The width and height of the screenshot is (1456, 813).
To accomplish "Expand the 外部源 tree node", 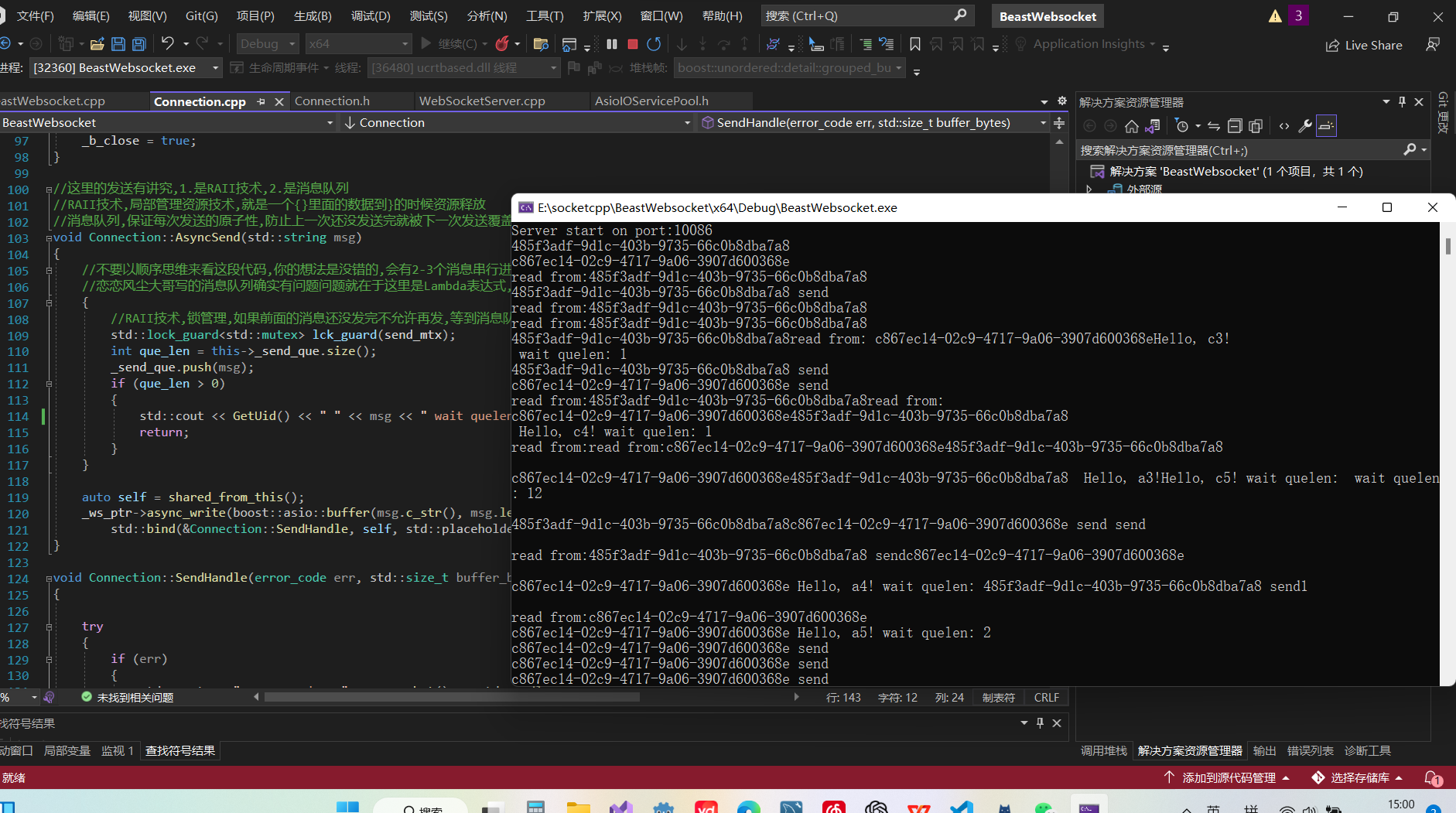I will (1089, 189).
